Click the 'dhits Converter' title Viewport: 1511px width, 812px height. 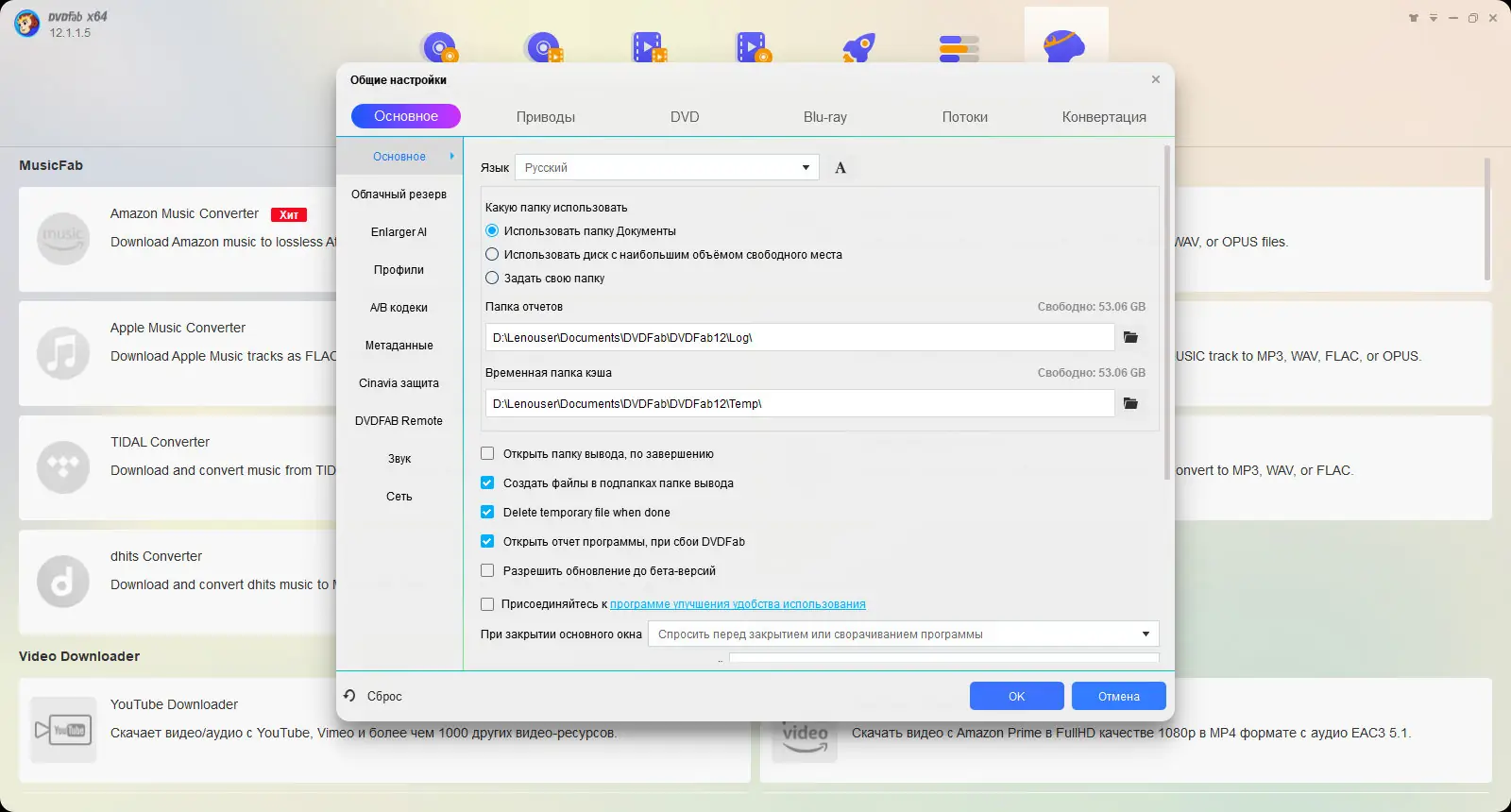156,556
